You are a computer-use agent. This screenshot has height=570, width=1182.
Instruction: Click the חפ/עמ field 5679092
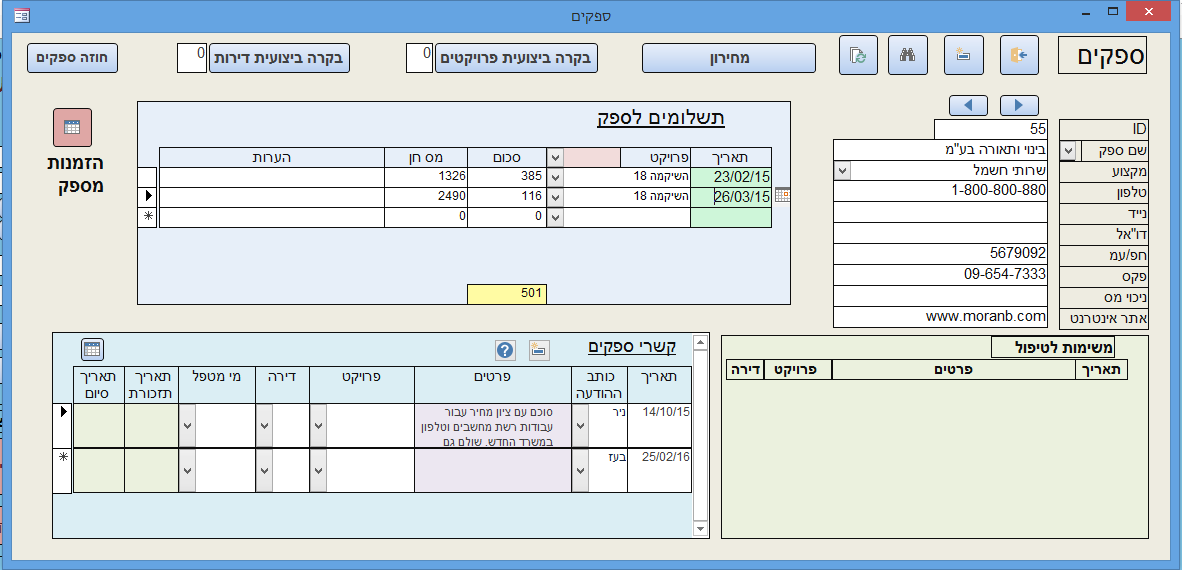(x=942, y=254)
